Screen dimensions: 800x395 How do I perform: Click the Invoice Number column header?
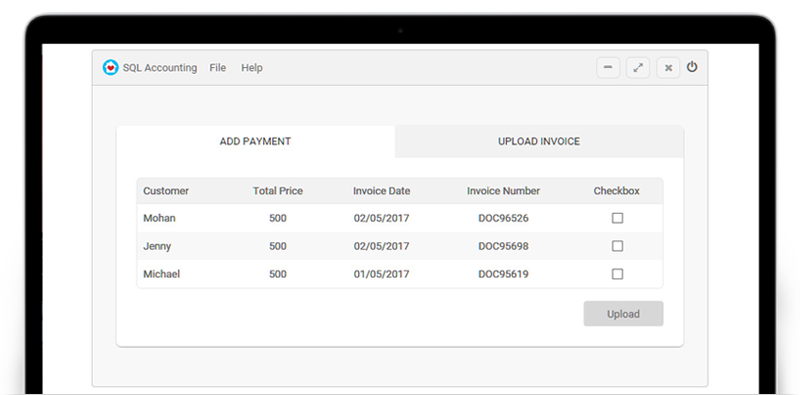coord(504,191)
